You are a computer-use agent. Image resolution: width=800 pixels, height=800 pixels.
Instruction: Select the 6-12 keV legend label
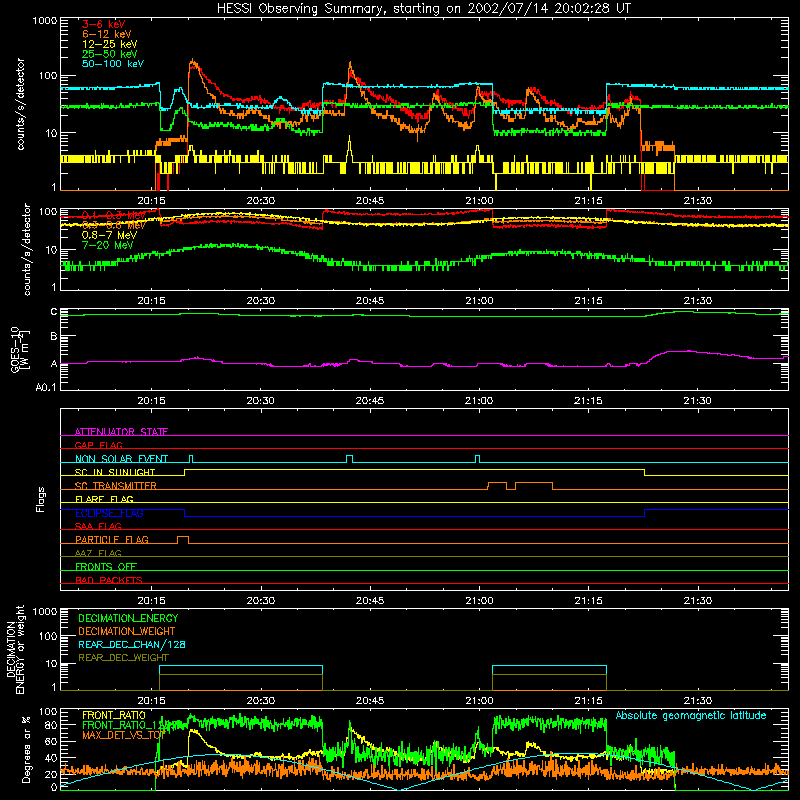coord(107,34)
